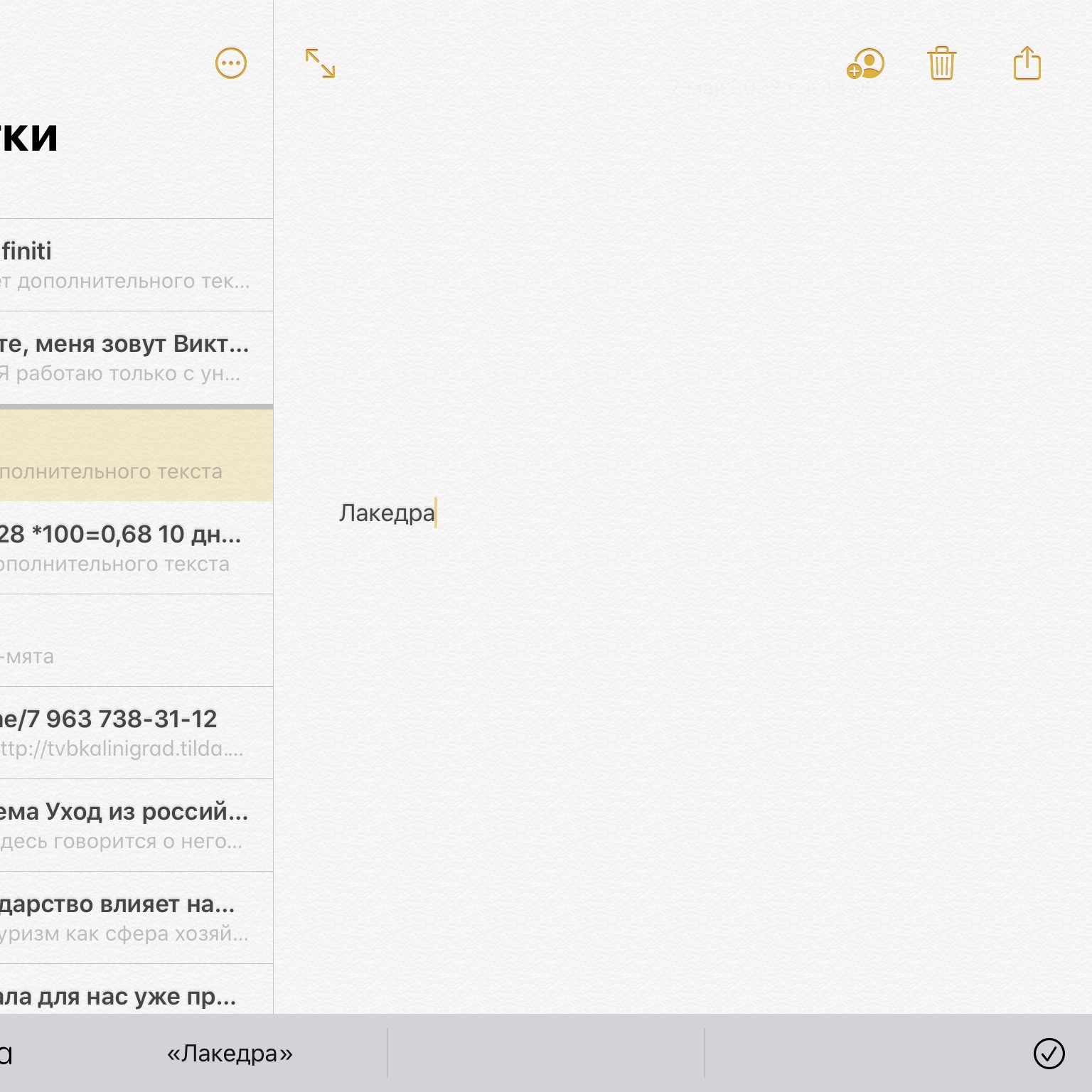Select the highlighted current note in list
Viewport: 1092px width, 1092px height.
click(128, 455)
